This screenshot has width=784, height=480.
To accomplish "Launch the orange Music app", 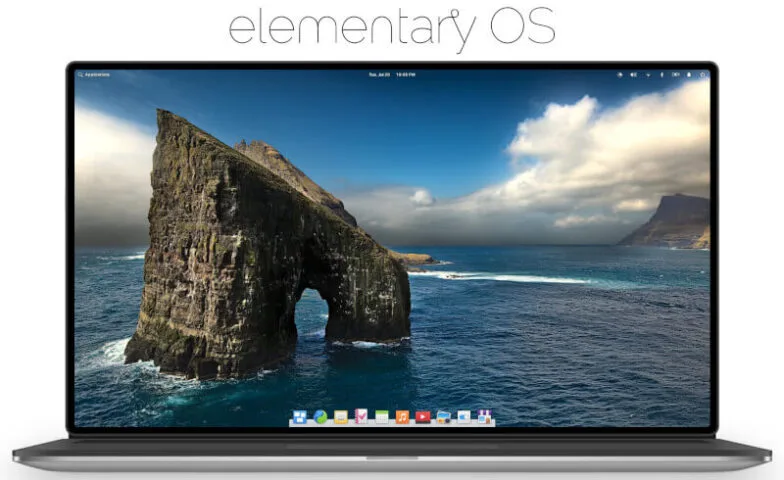I will tap(402, 416).
